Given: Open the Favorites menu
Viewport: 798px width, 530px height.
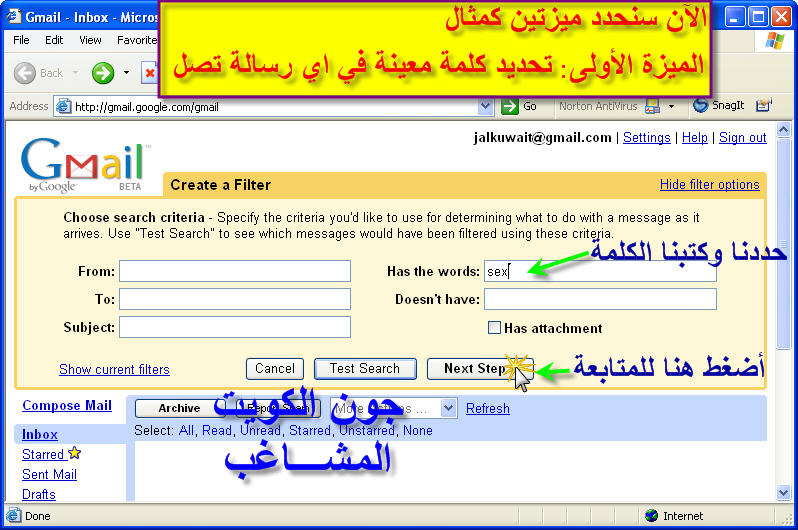Looking at the screenshot, I should (x=137, y=40).
